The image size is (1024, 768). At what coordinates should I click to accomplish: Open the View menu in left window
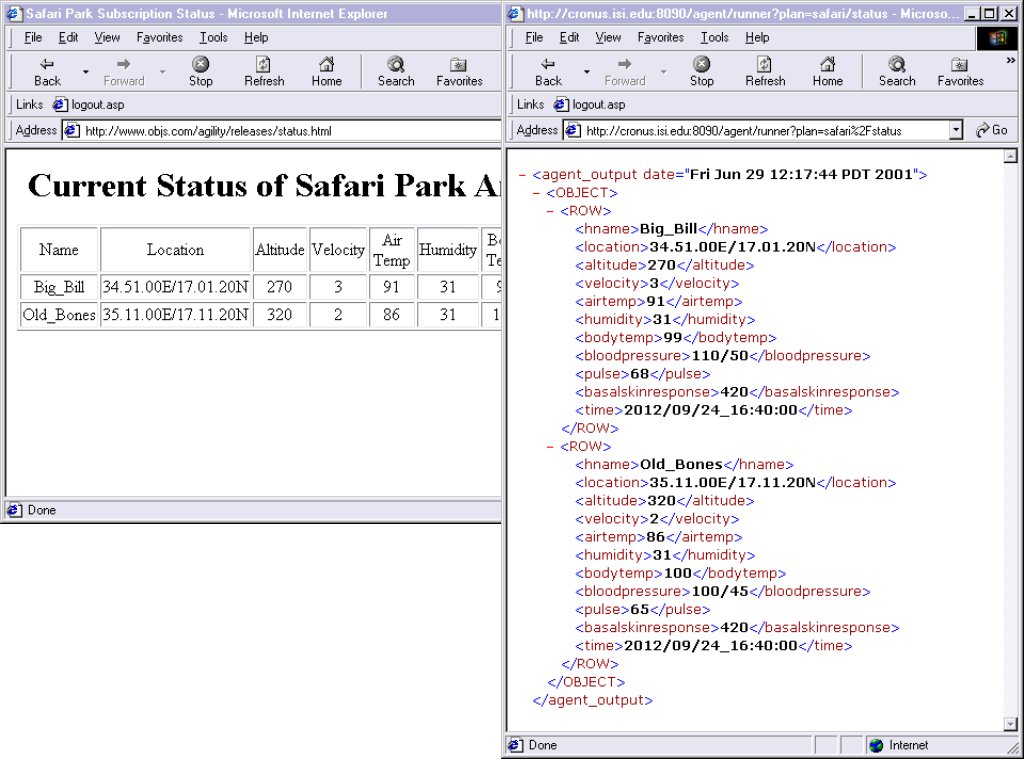(x=107, y=37)
